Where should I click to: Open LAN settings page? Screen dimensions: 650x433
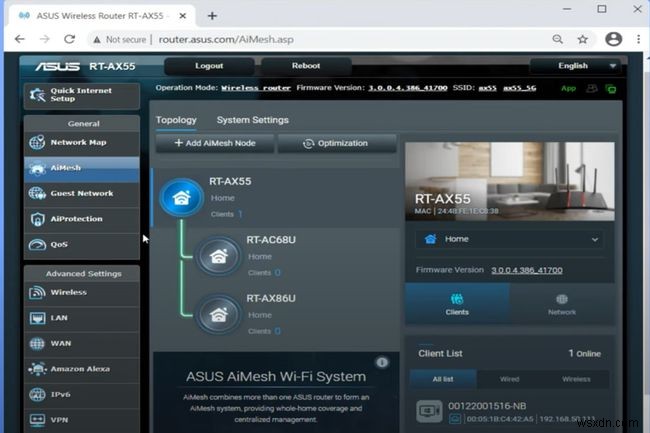pos(82,318)
